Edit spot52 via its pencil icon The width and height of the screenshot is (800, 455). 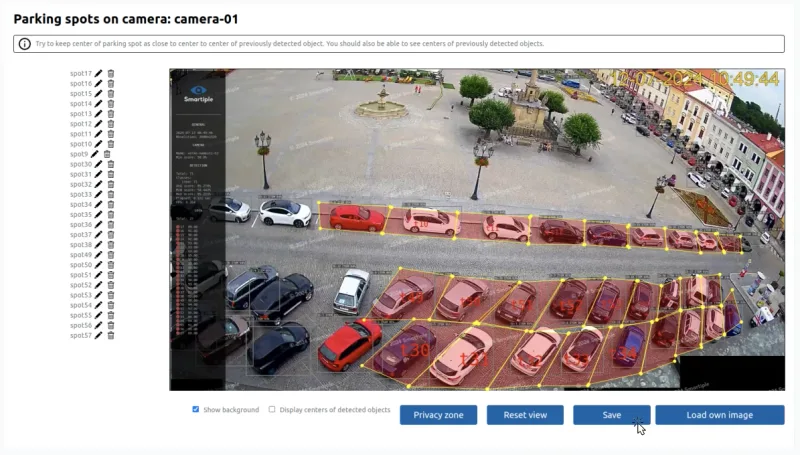[x=98, y=285]
